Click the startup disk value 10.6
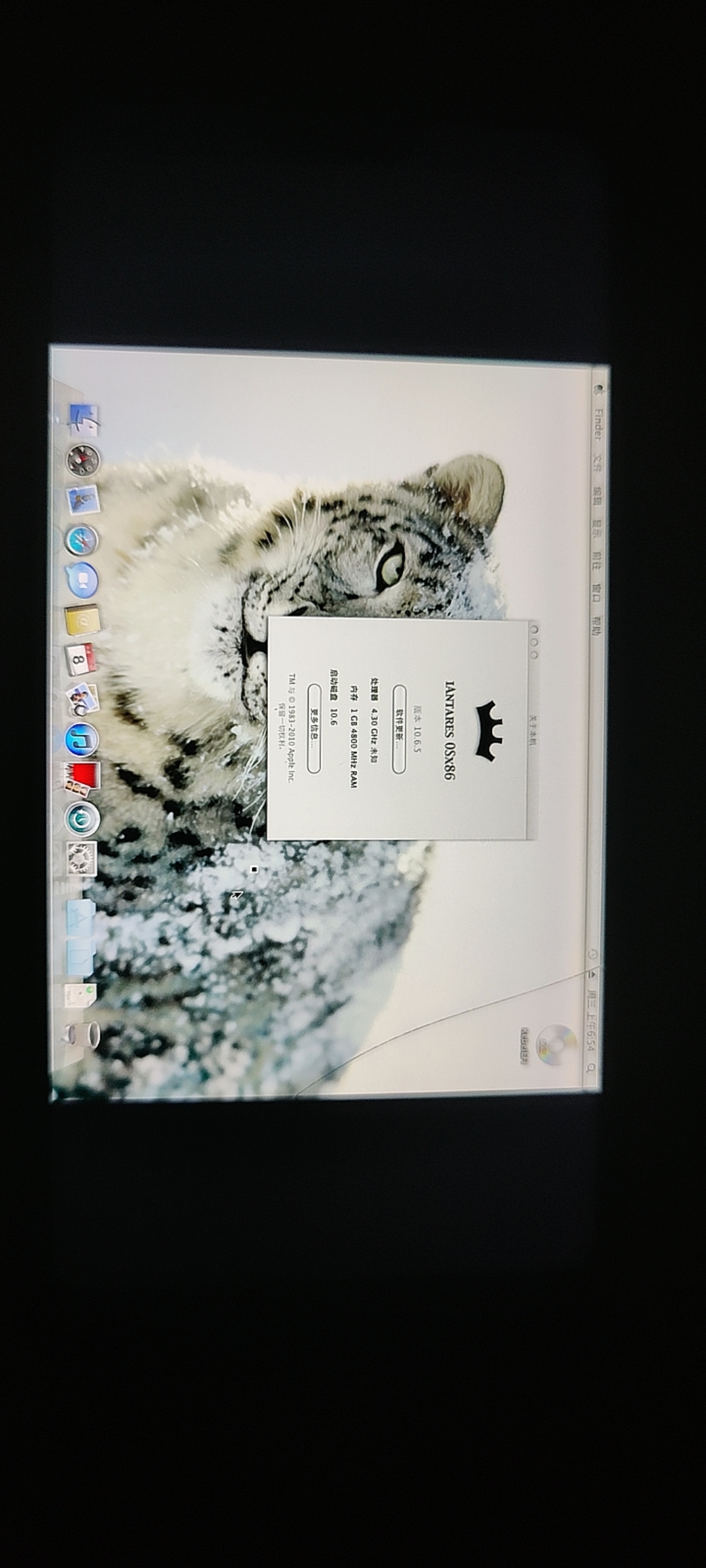The height and width of the screenshot is (1568, 706). pos(333,717)
